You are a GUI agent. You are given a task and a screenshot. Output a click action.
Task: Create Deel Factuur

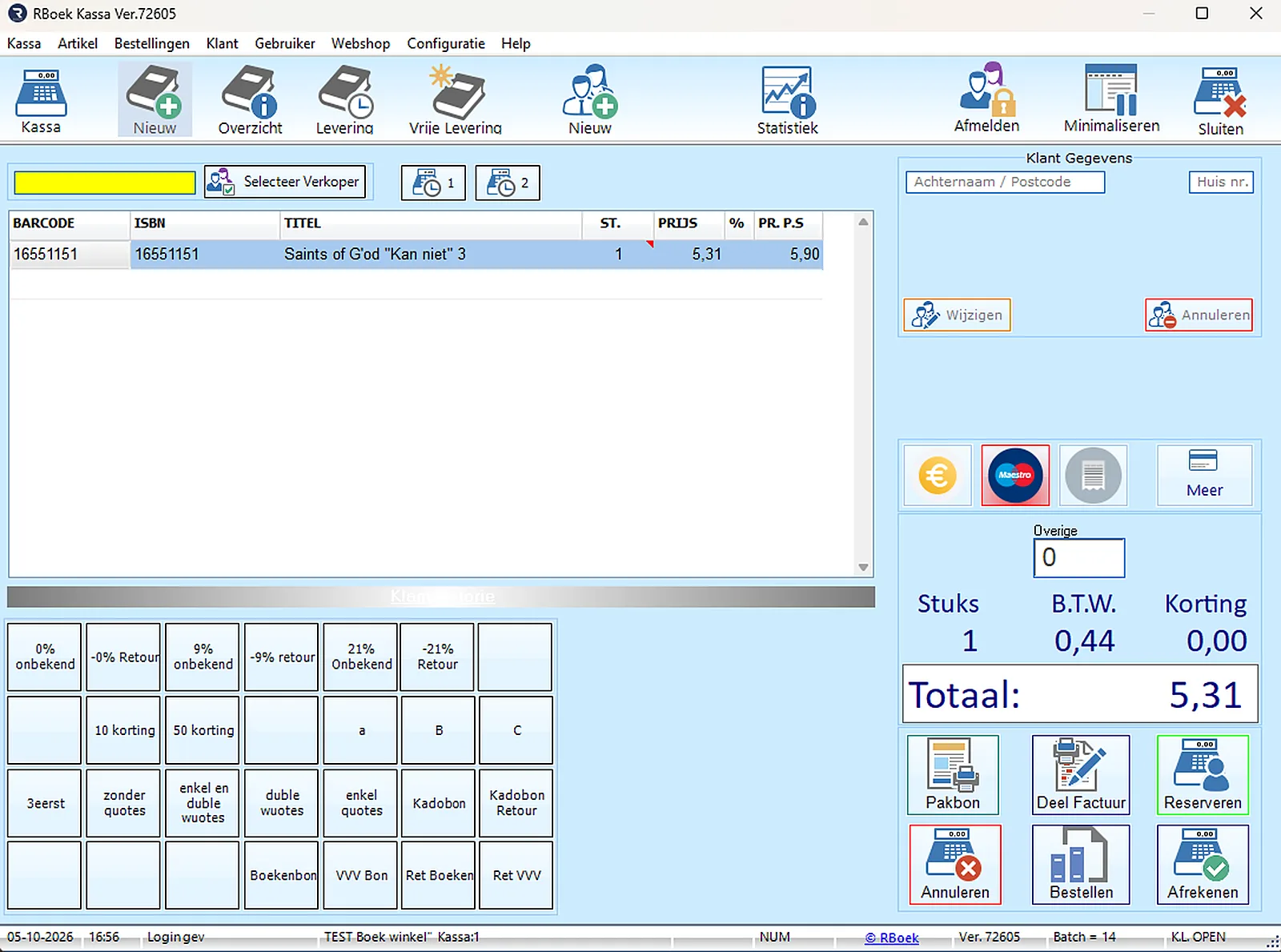pos(1081,775)
